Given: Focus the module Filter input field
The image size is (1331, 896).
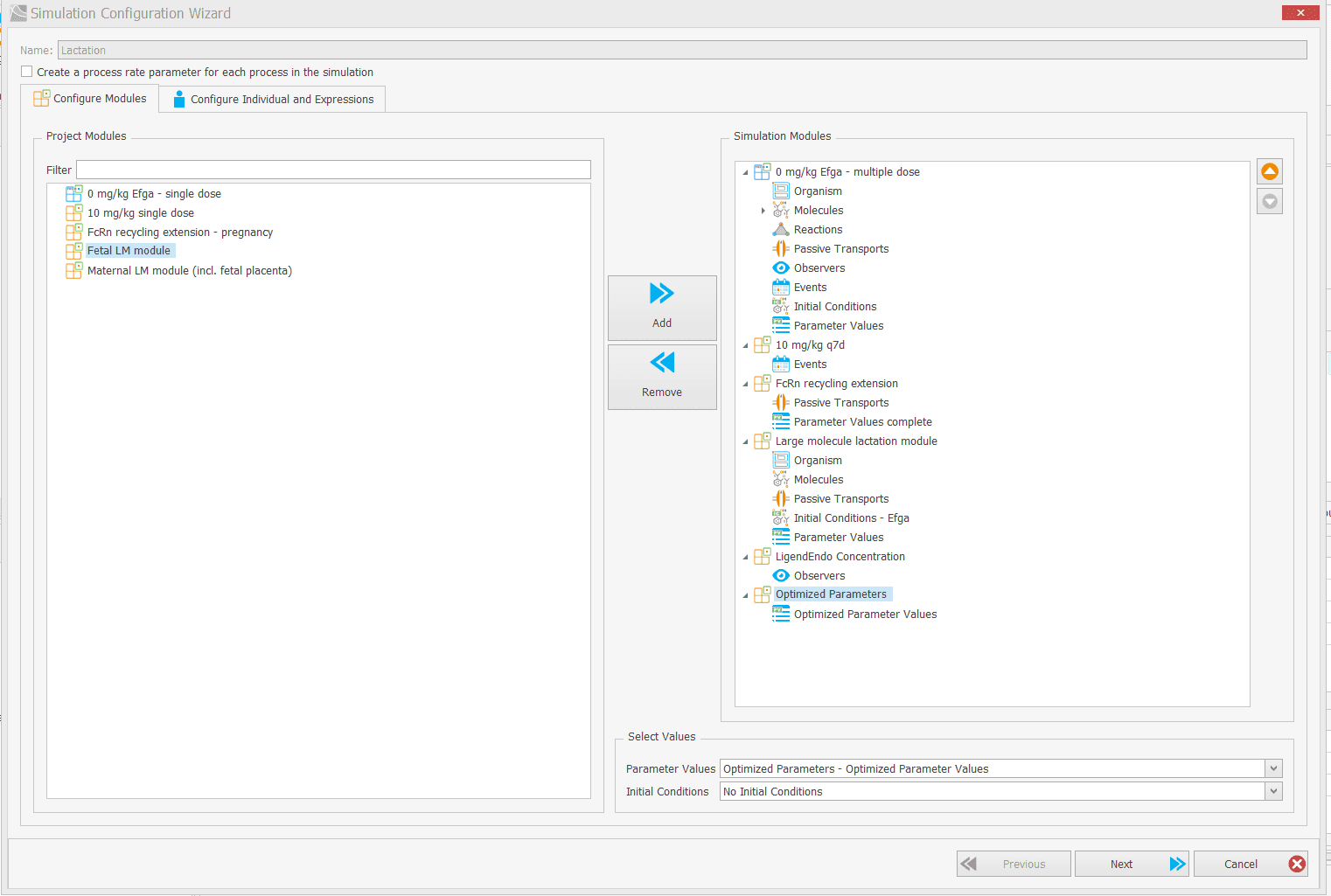Looking at the screenshot, I should click(x=333, y=170).
